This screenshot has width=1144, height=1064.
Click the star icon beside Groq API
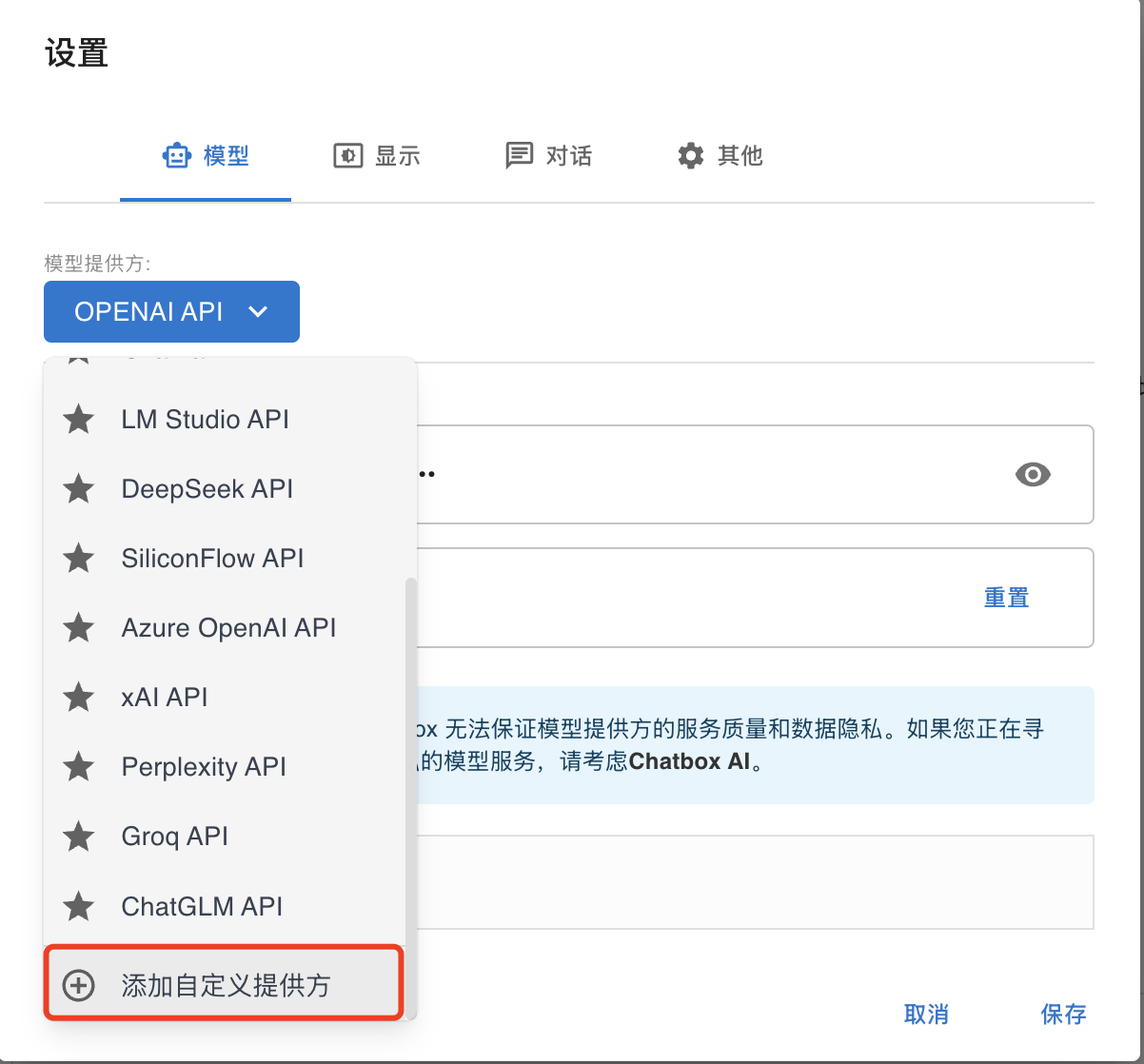(78, 837)
